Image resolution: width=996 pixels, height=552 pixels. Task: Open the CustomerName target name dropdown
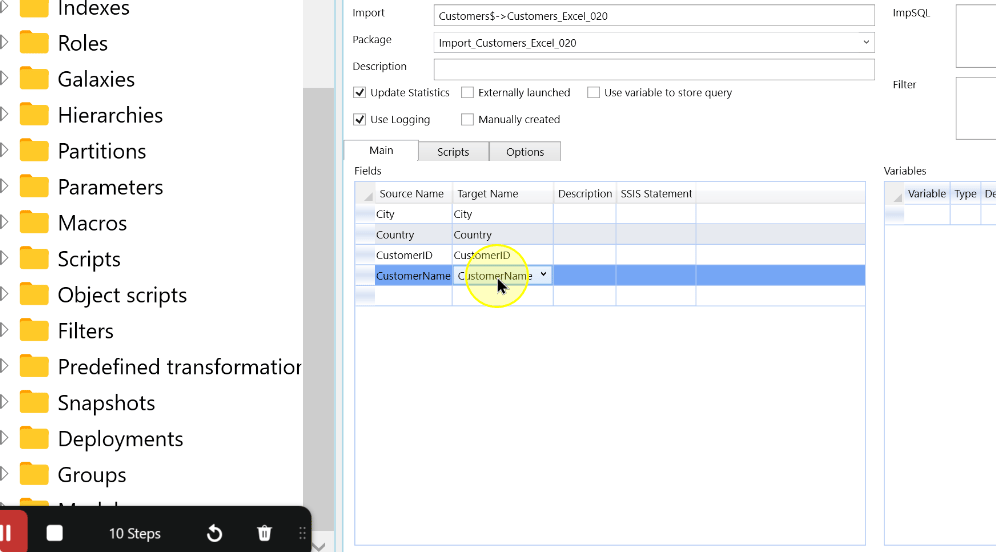[544, 274]
